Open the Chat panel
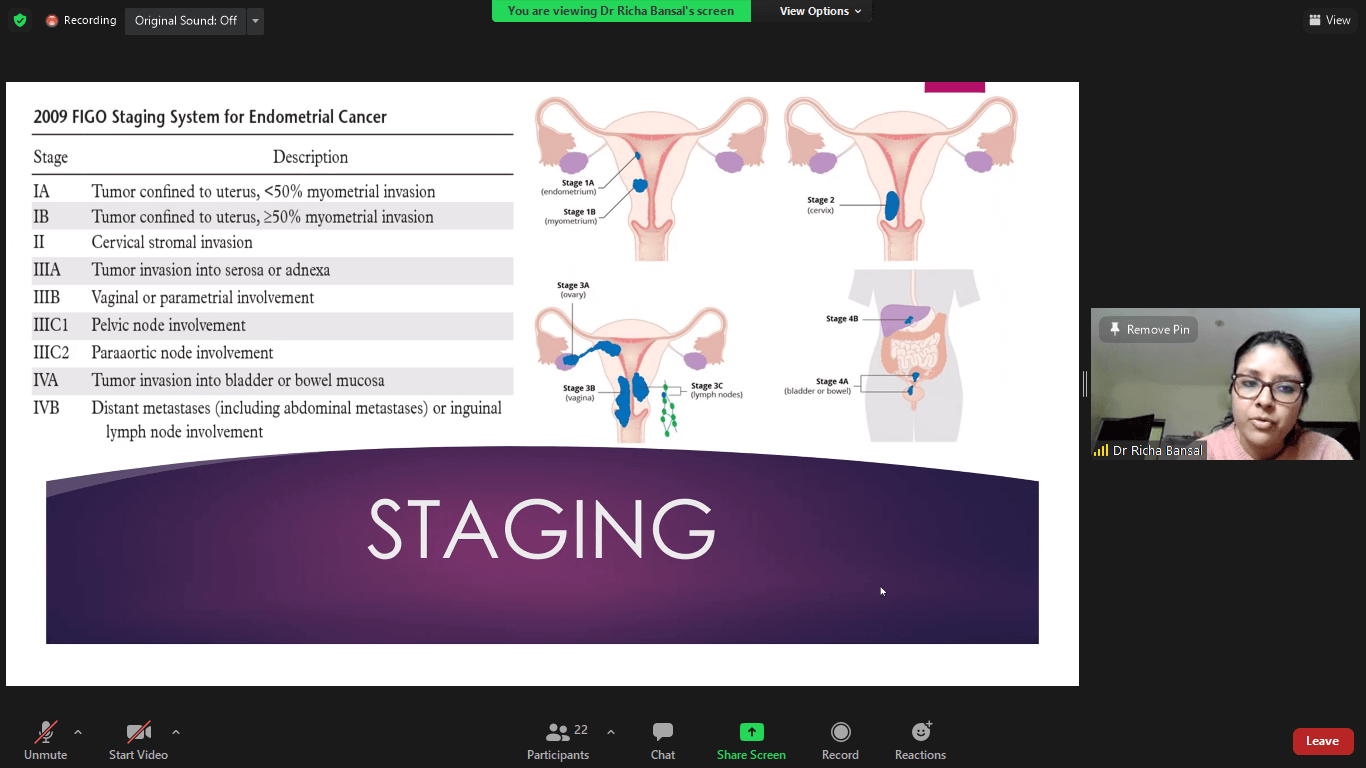Viewport: 1366px width, 768px height. tap(663, 741)
